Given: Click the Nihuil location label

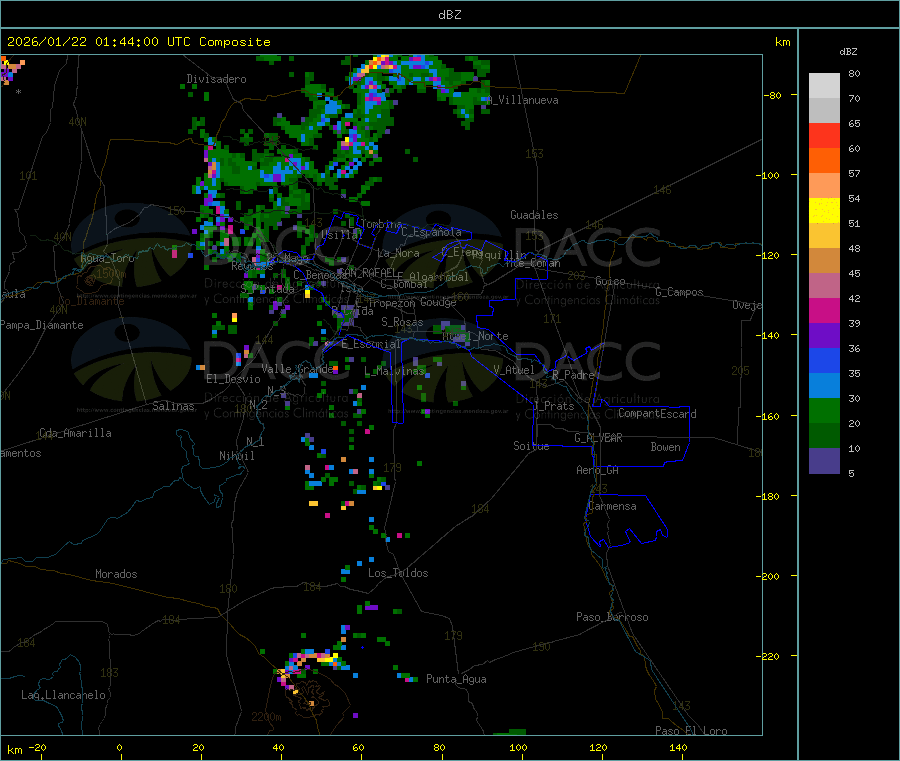Looking at the screenshot, I should (236, 456).
